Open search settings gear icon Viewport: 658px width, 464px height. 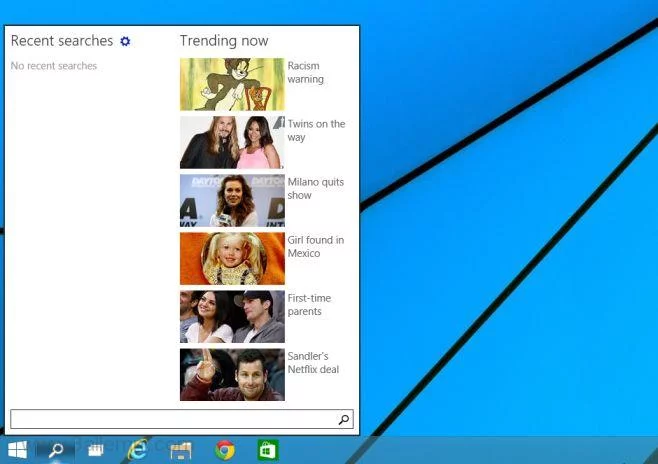[125, 41]
